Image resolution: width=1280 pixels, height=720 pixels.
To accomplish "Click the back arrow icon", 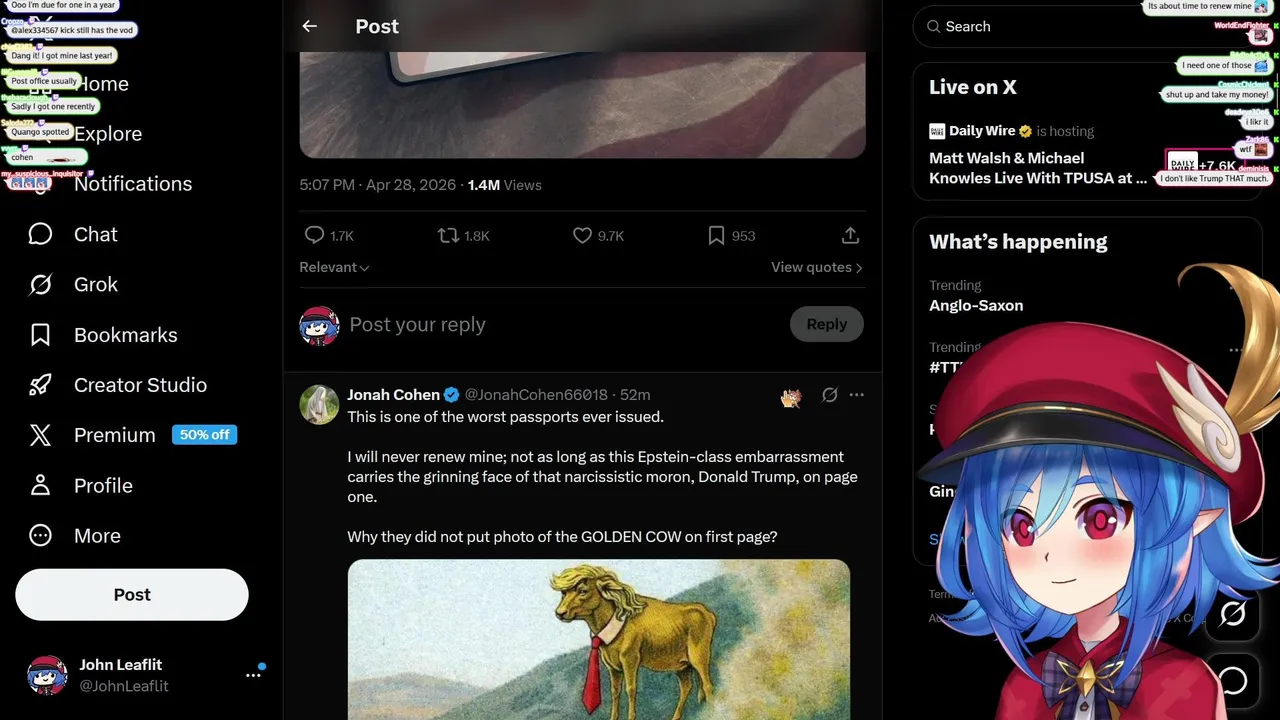I will [310, 27].
